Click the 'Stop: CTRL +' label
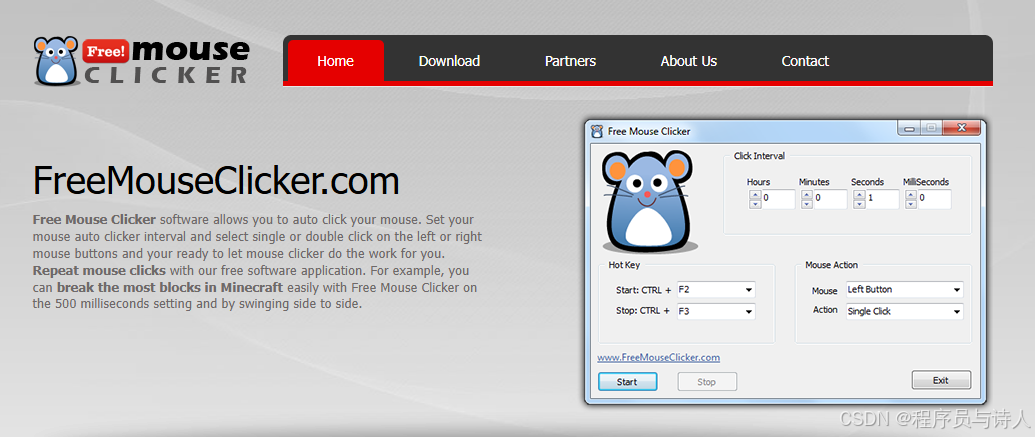This screenshot has width=1035, height=437. [642, 311]
